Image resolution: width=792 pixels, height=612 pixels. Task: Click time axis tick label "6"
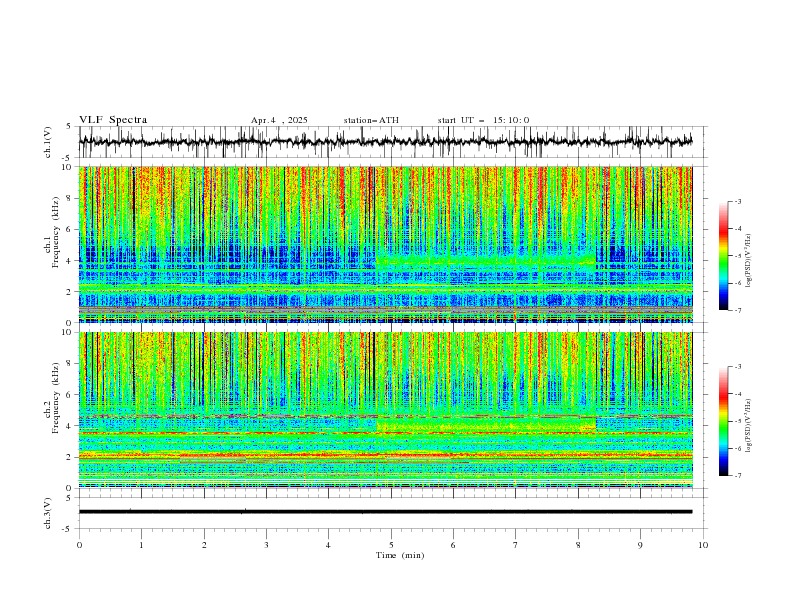coord(453,545)
